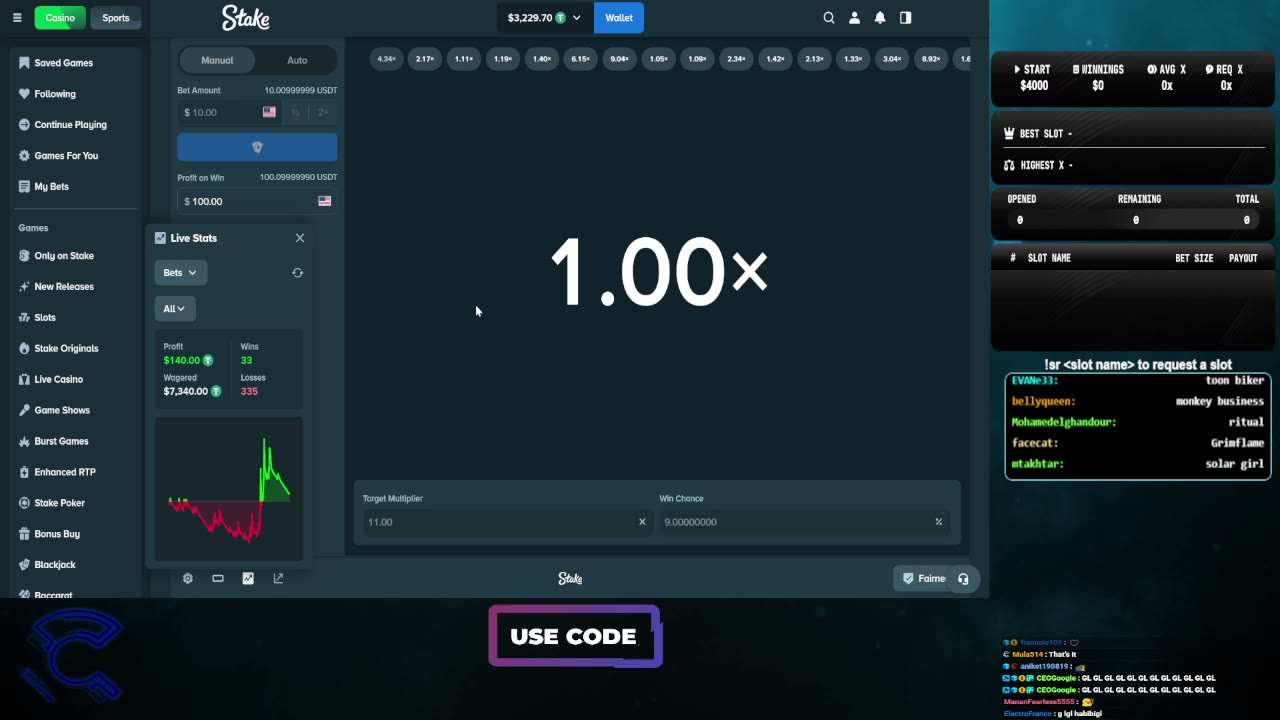Image resolution: width=1280 pixels, height=720 pixels.
Task: Click the flag icon in Bet Amount field
Action: point(269,113)
